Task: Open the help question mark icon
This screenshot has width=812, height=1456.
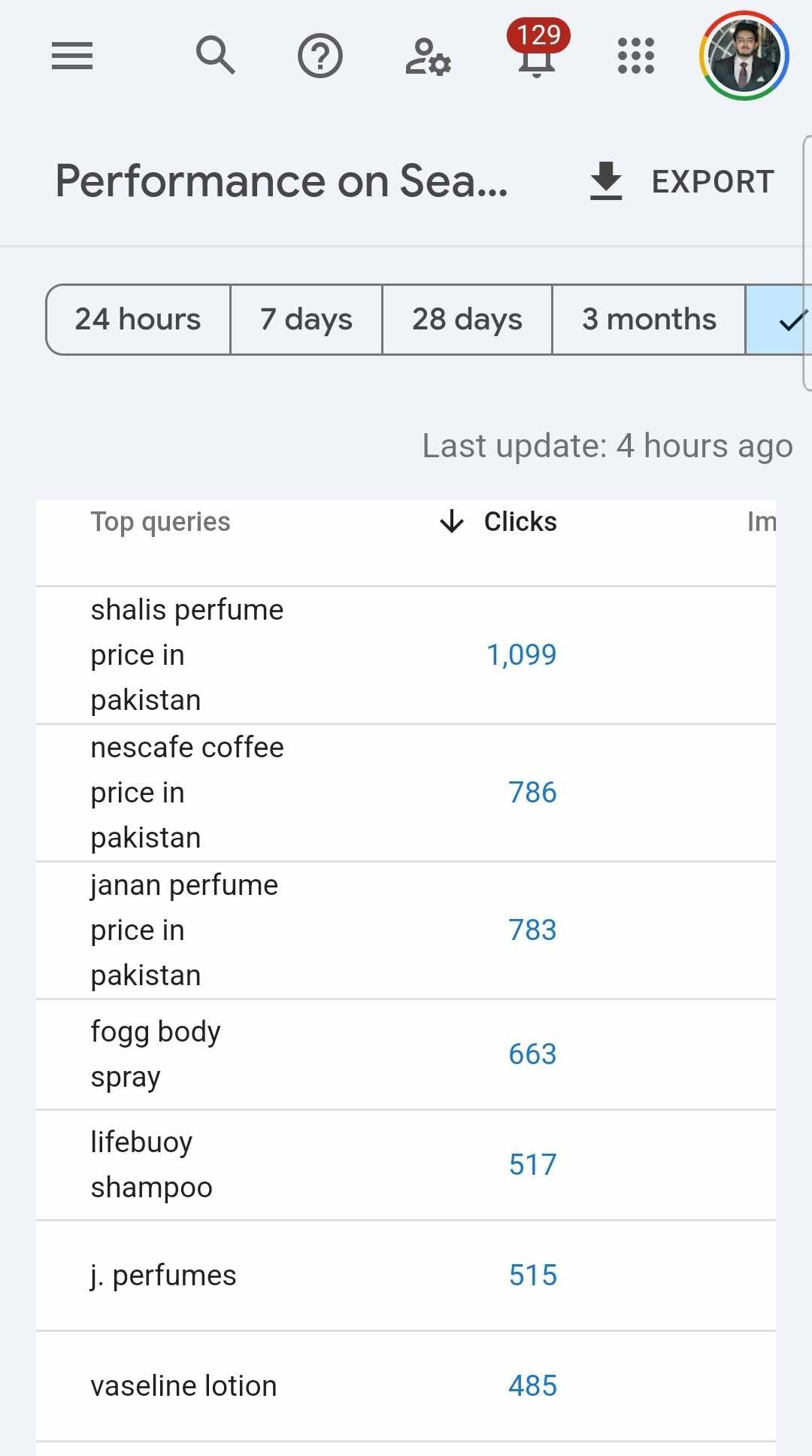Action: (x=320, y=56)
